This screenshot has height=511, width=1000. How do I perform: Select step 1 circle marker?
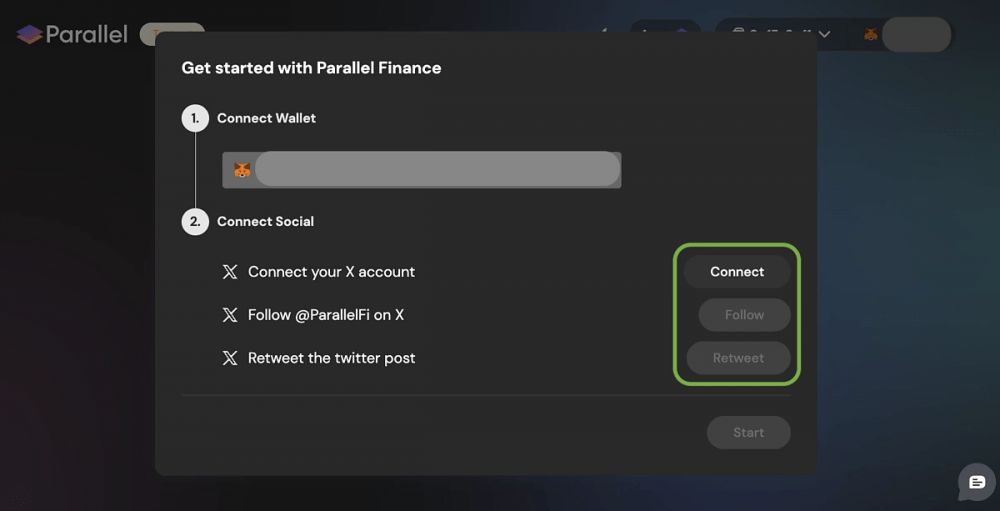[195, 118]
